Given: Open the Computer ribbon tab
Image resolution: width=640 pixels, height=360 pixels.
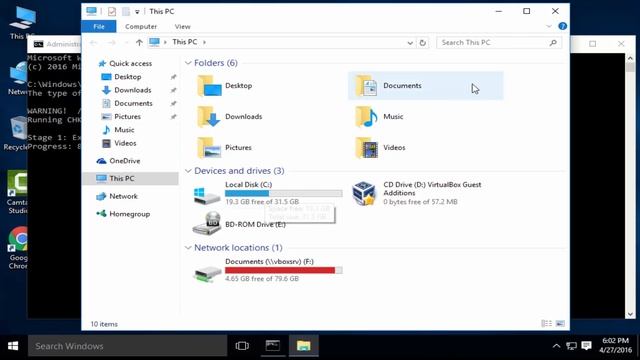Looking at the screenshot, I should coord(141,27).
